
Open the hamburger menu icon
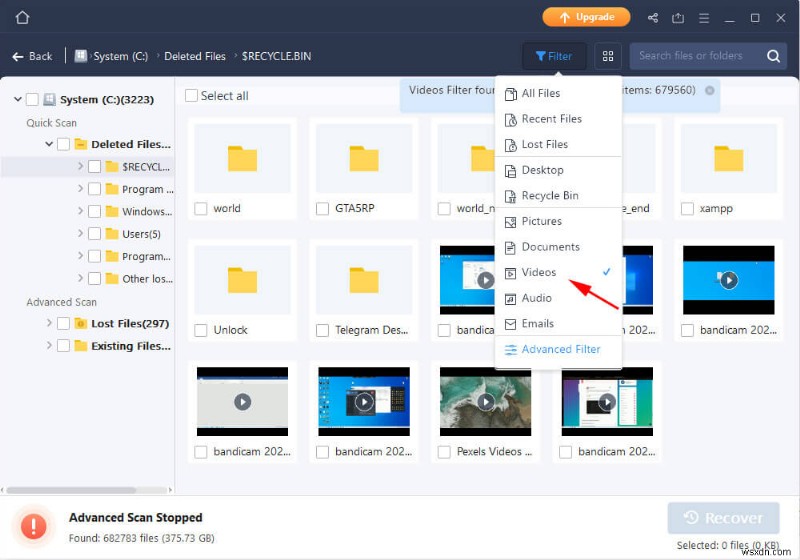tap(704, 18)
